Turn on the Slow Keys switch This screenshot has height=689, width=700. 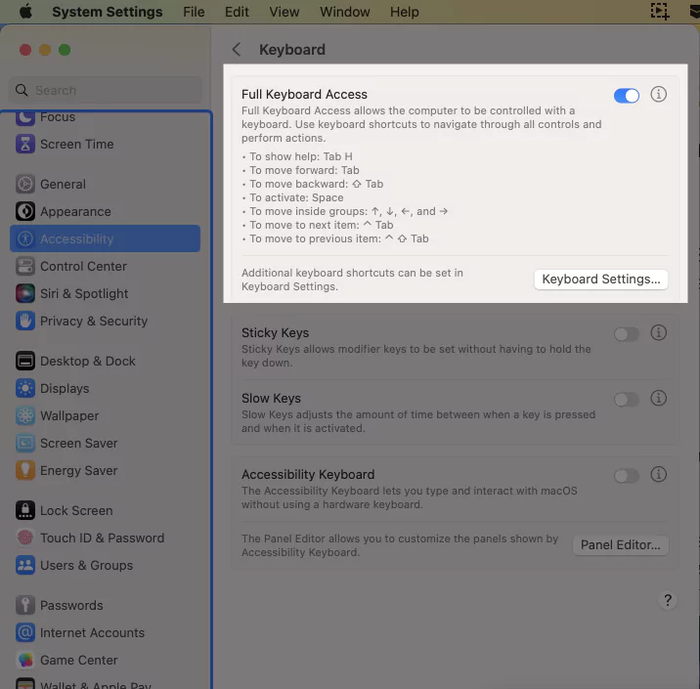click(626, 399)
